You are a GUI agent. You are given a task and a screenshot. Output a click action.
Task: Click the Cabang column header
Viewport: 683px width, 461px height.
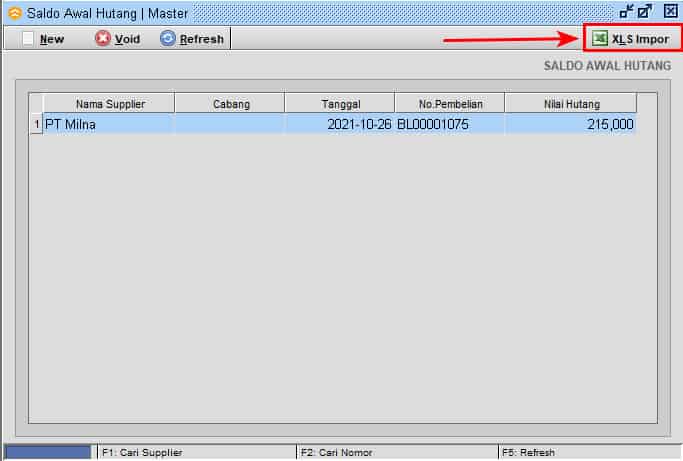click(231, 104)
